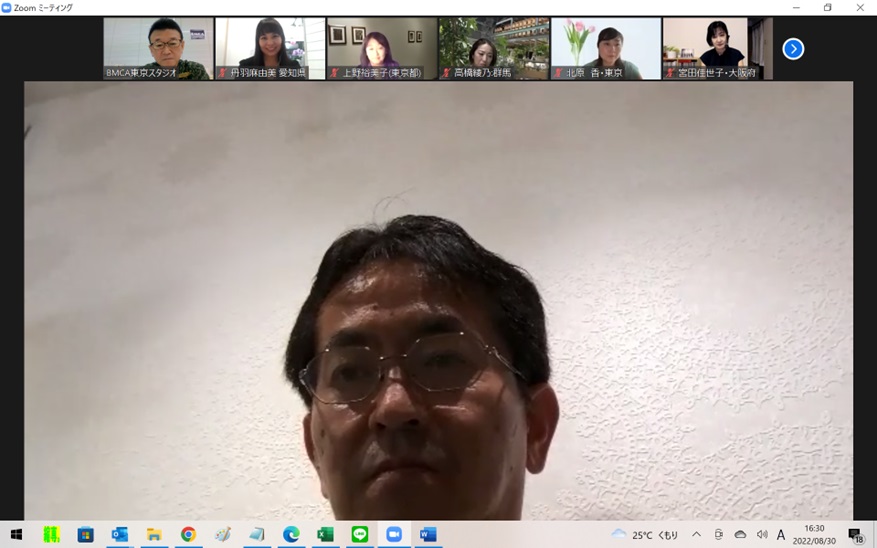Open Outlook from the taskbar

point(120,535)
